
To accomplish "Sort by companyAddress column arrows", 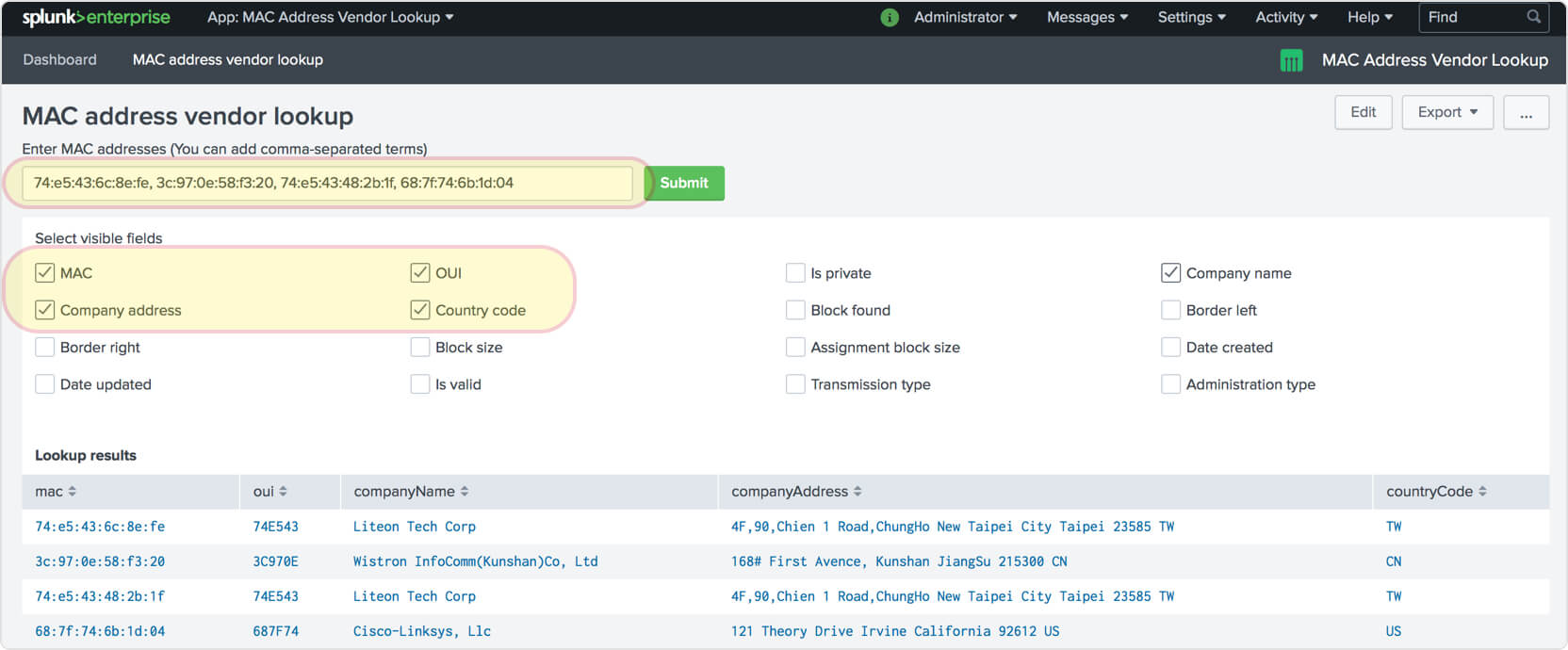I will coord(857,492).
